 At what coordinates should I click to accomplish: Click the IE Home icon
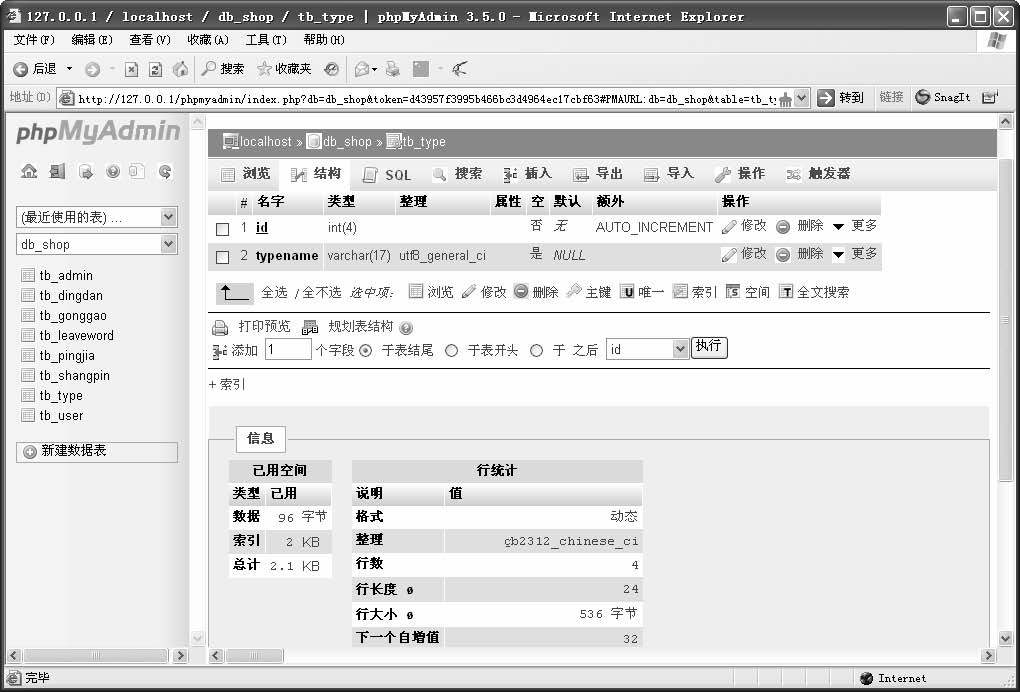click(x=180, y=69)
